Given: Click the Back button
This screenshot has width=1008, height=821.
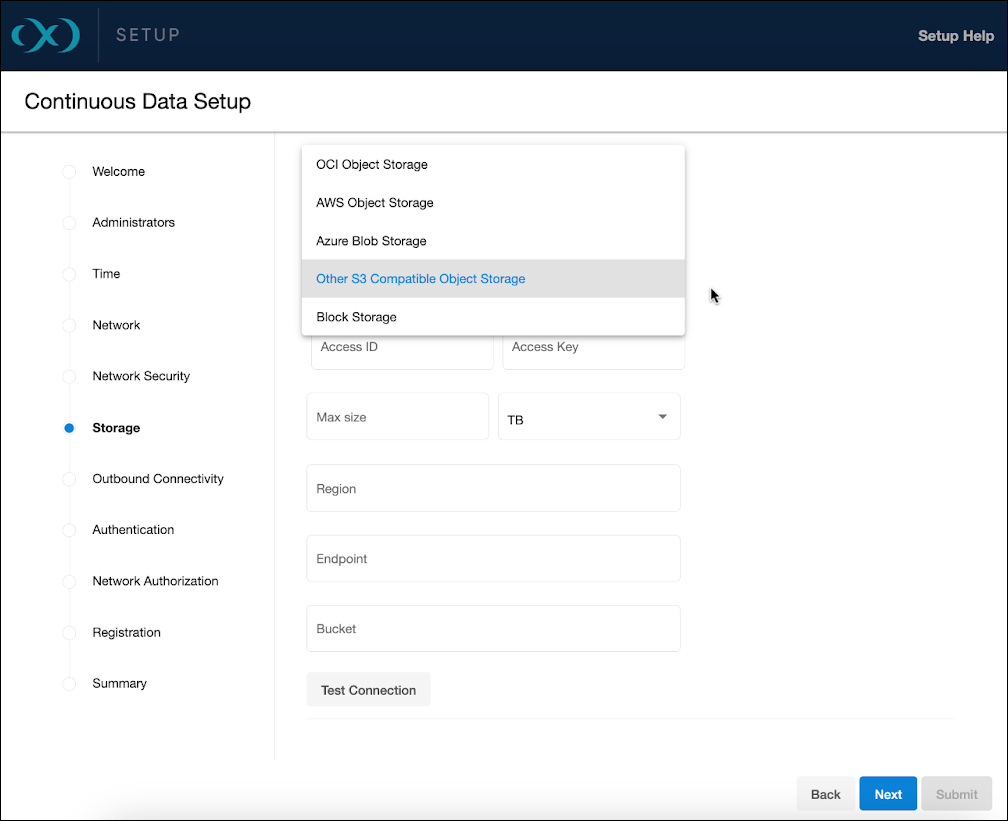Looking at the screenshot, I should pyautogui.click(x=825, y=793).
